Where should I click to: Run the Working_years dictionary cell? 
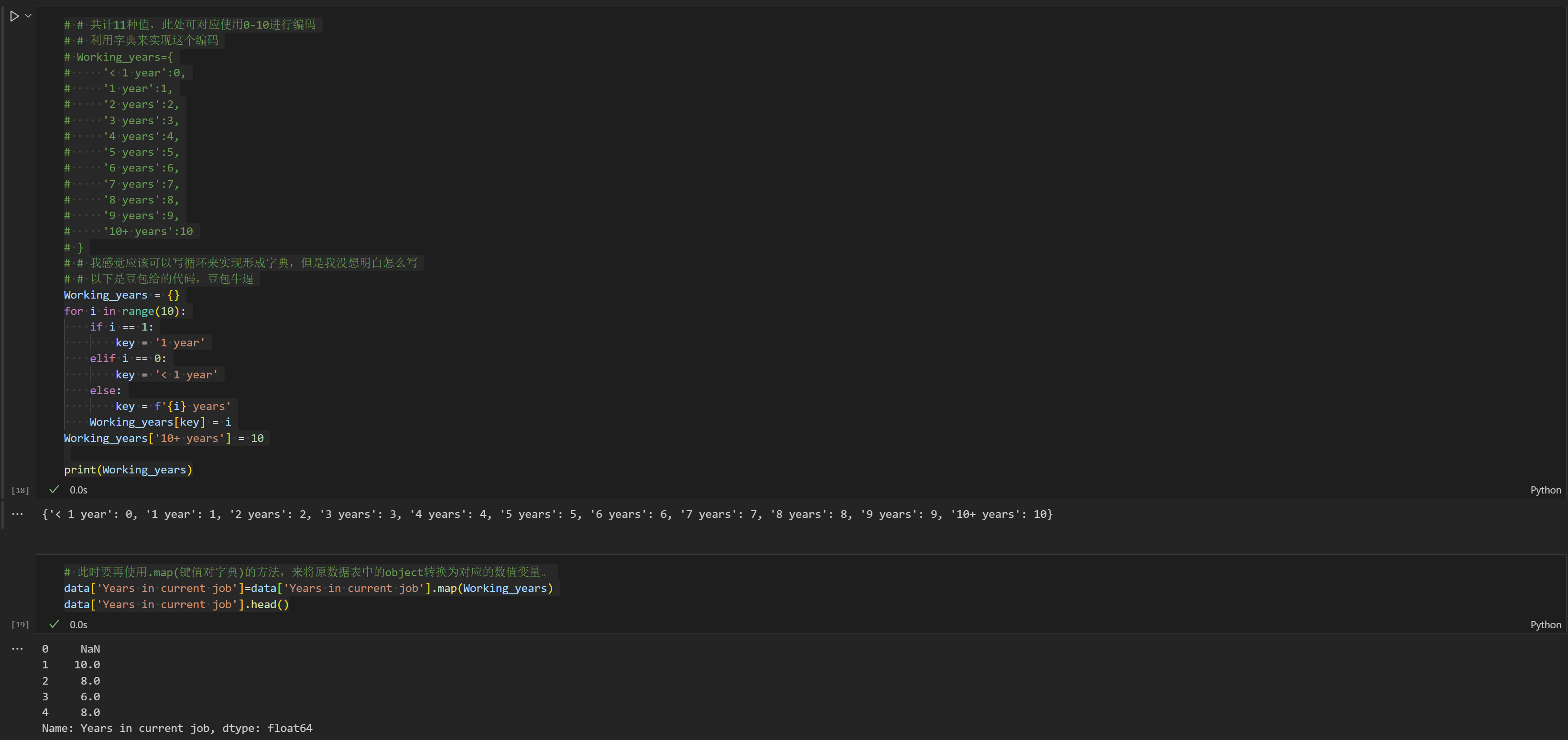pos(14,16)
